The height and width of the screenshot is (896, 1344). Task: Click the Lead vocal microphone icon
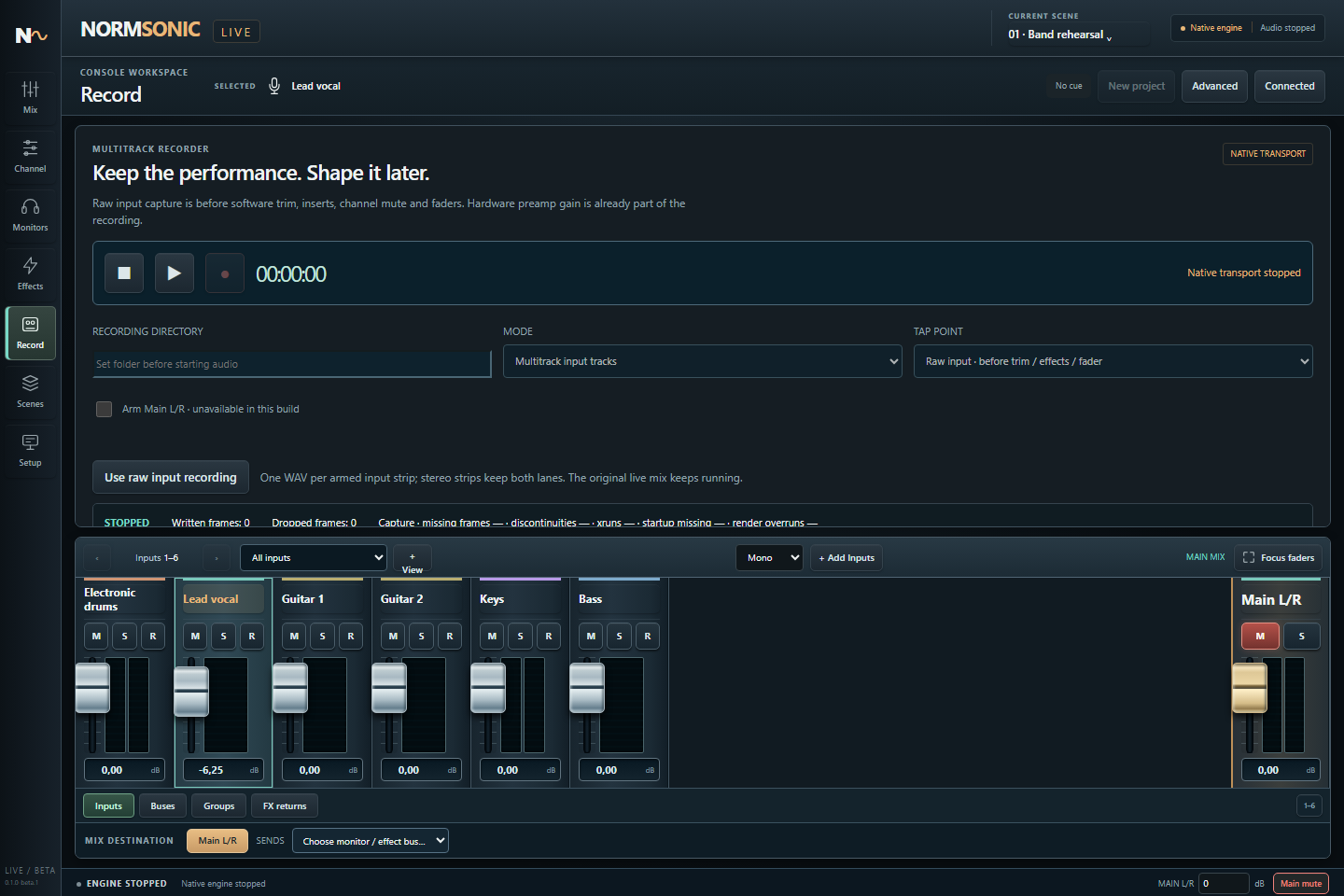pyautogui.click(x=274, y=86)
